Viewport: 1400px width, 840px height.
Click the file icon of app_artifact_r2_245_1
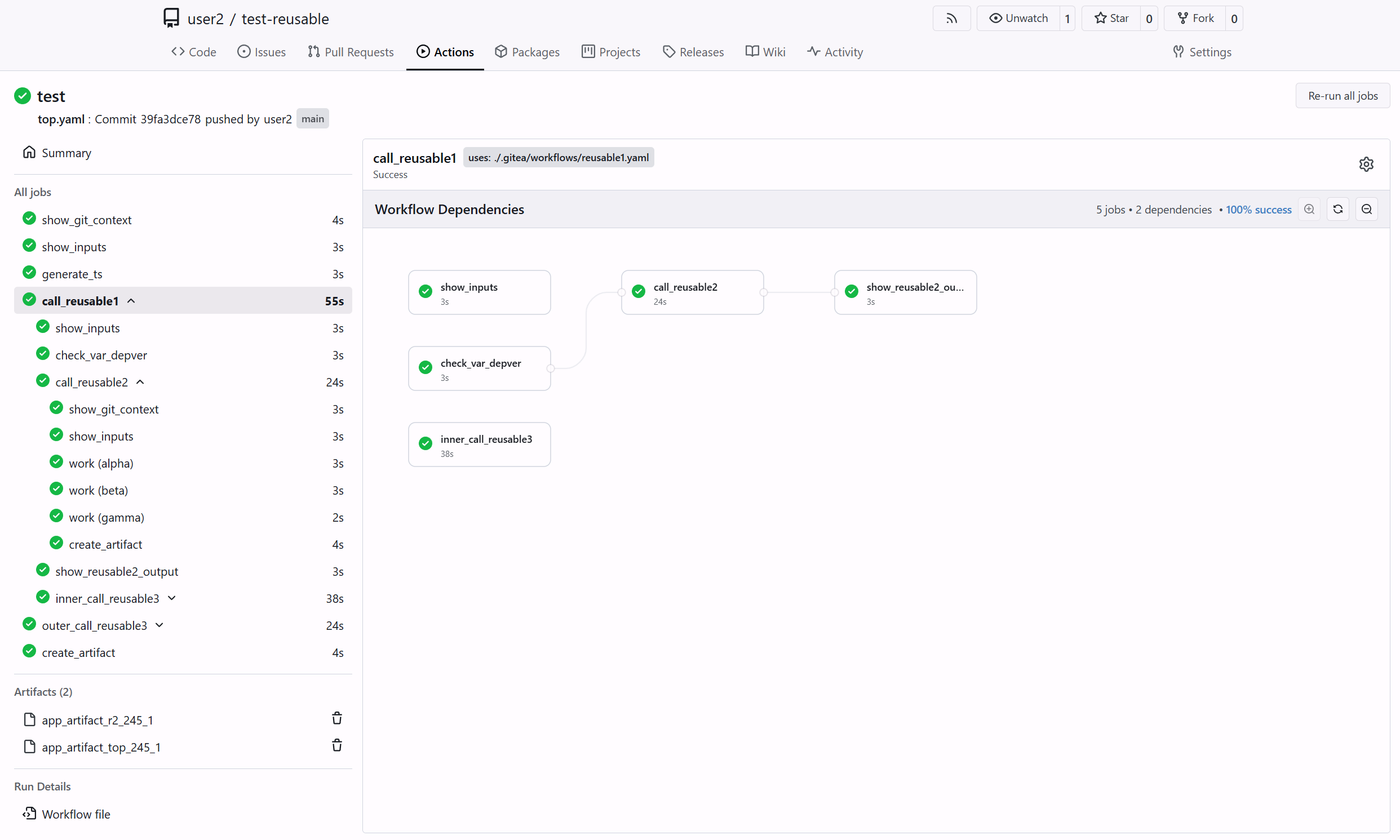point(29,719)
